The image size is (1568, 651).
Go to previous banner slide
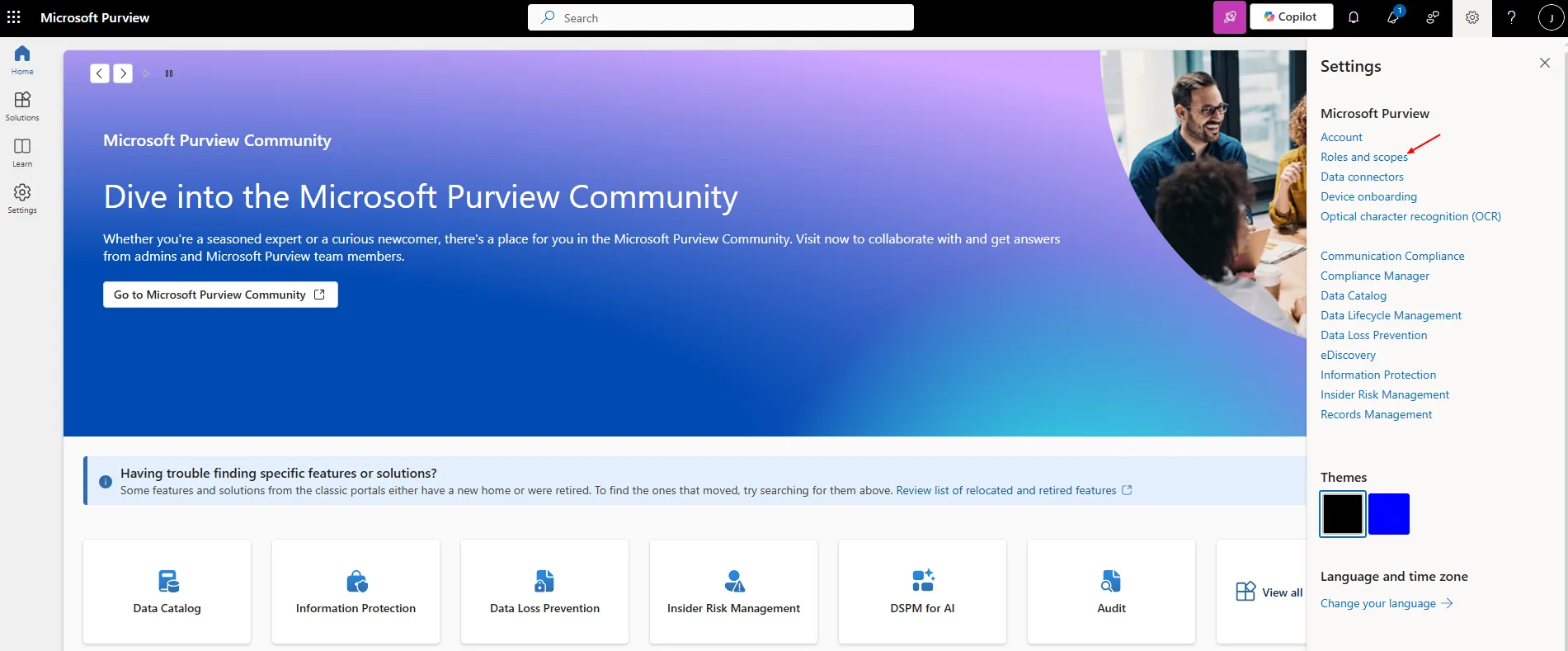[x=100, y=73]
